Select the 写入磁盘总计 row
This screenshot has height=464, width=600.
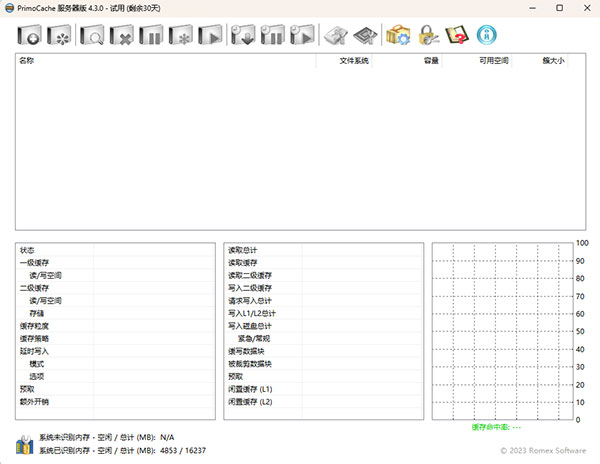pyautogui.click(x=324, y=326)
